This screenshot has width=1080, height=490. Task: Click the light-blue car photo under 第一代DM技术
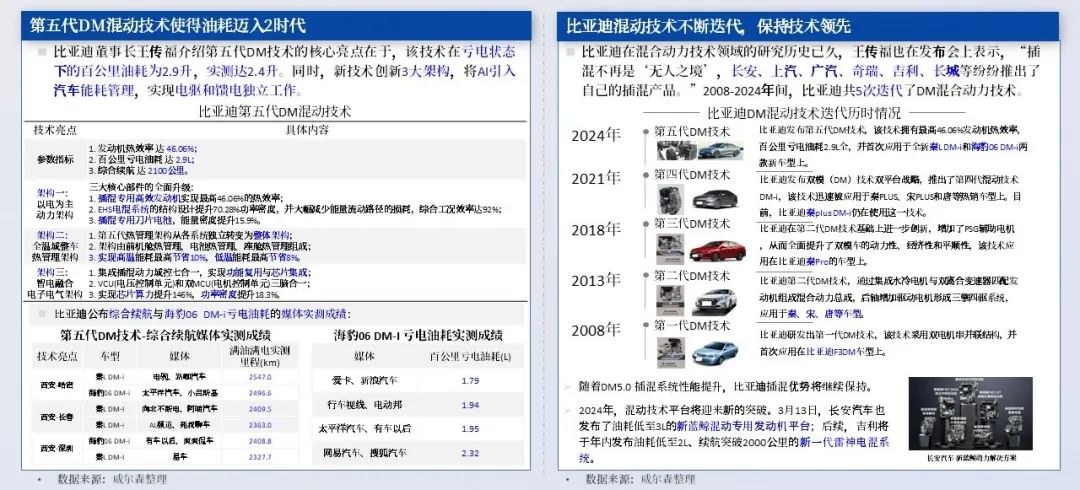715,352
